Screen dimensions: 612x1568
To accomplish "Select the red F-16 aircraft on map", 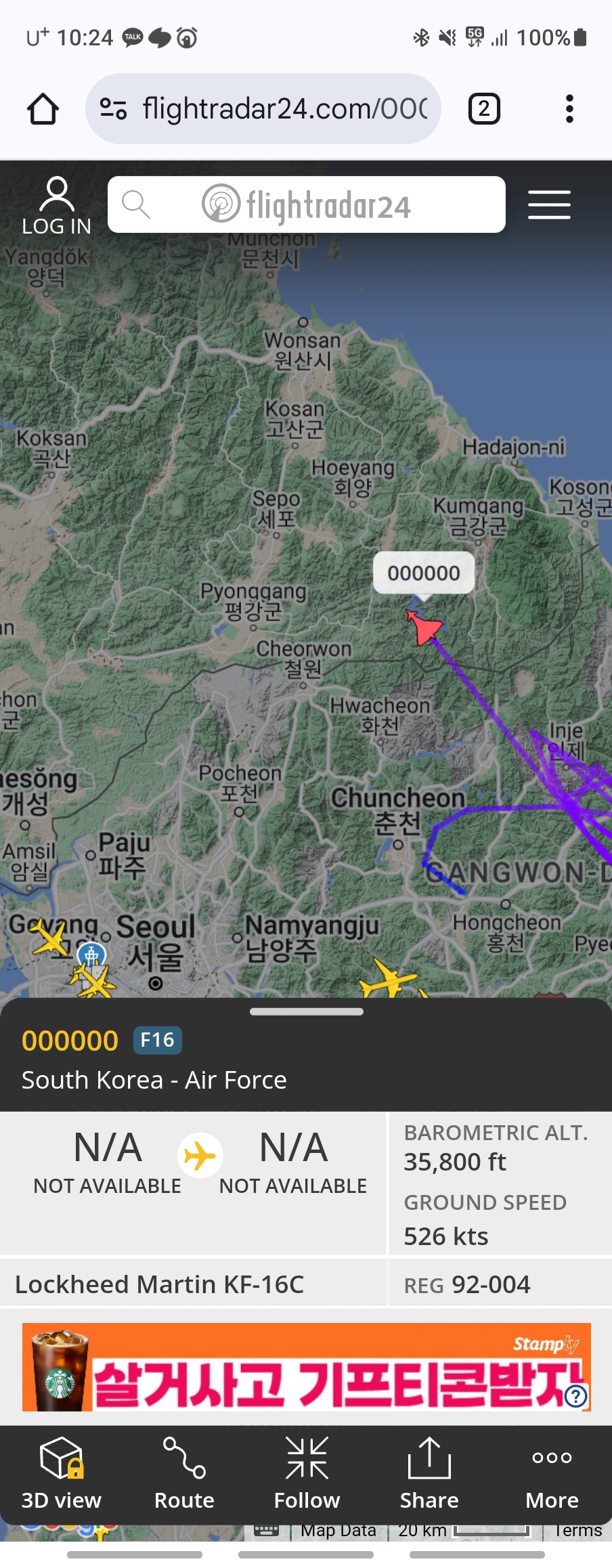I will pos(424,627).
